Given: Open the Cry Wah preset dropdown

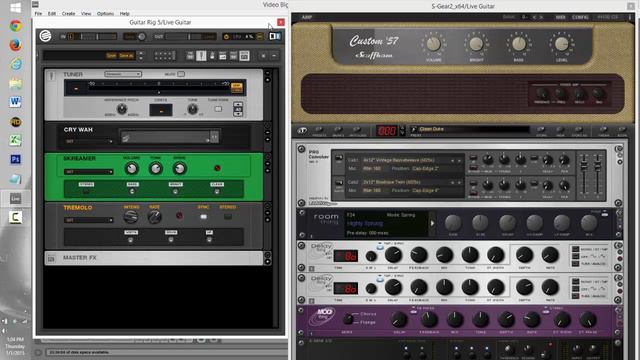Looking at the screenshot, I should (88, 141).
